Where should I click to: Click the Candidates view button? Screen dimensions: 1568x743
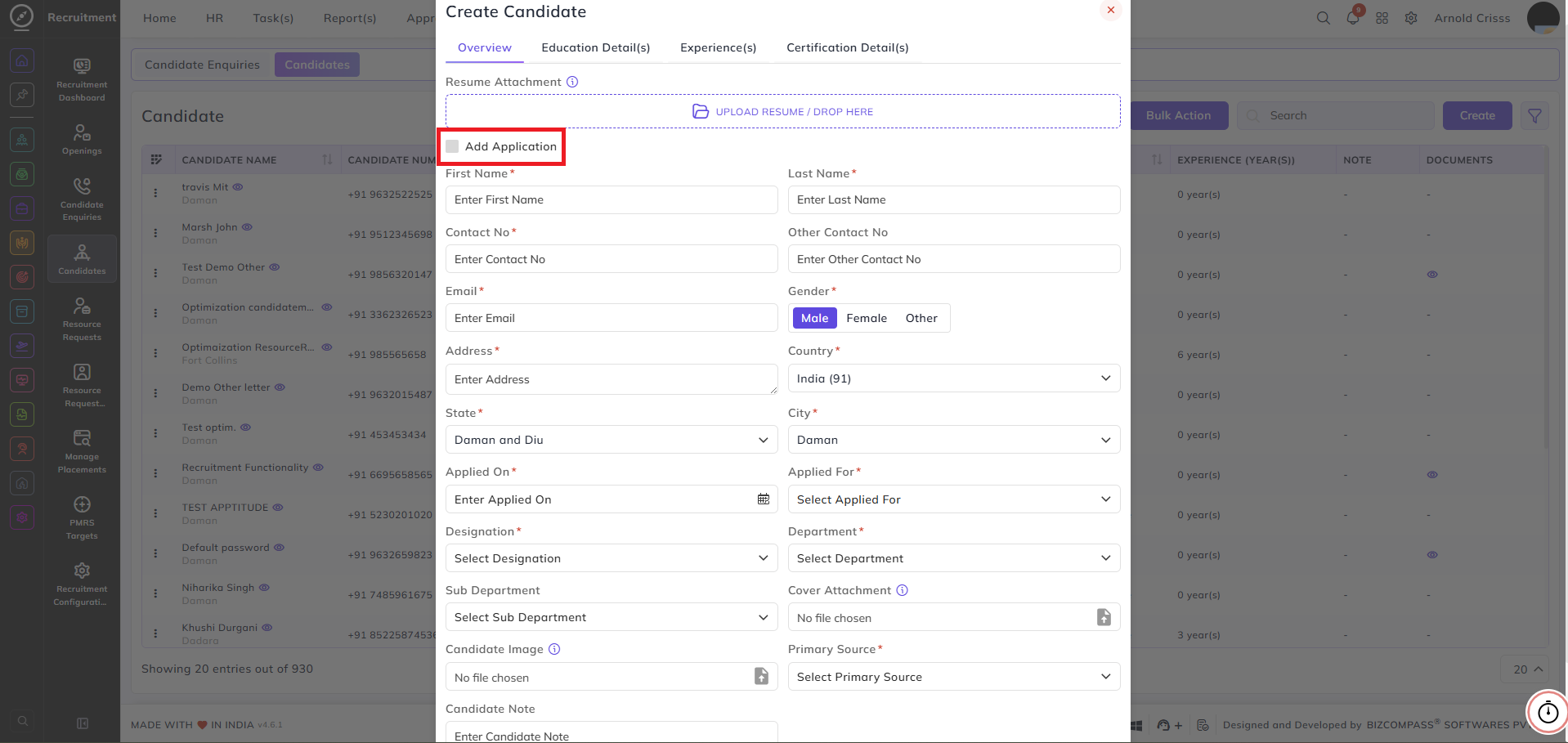point(317,65)
